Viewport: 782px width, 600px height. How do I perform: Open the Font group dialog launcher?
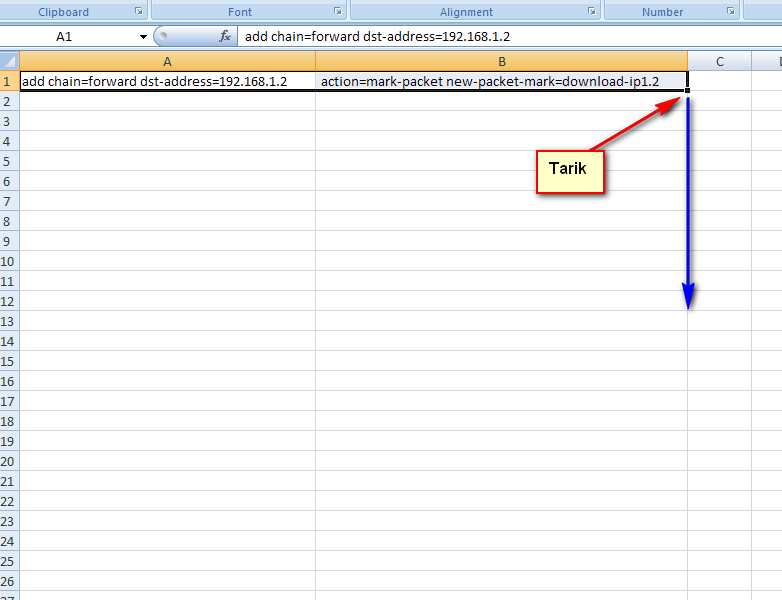pyautogui.click(x=338, y=11)
